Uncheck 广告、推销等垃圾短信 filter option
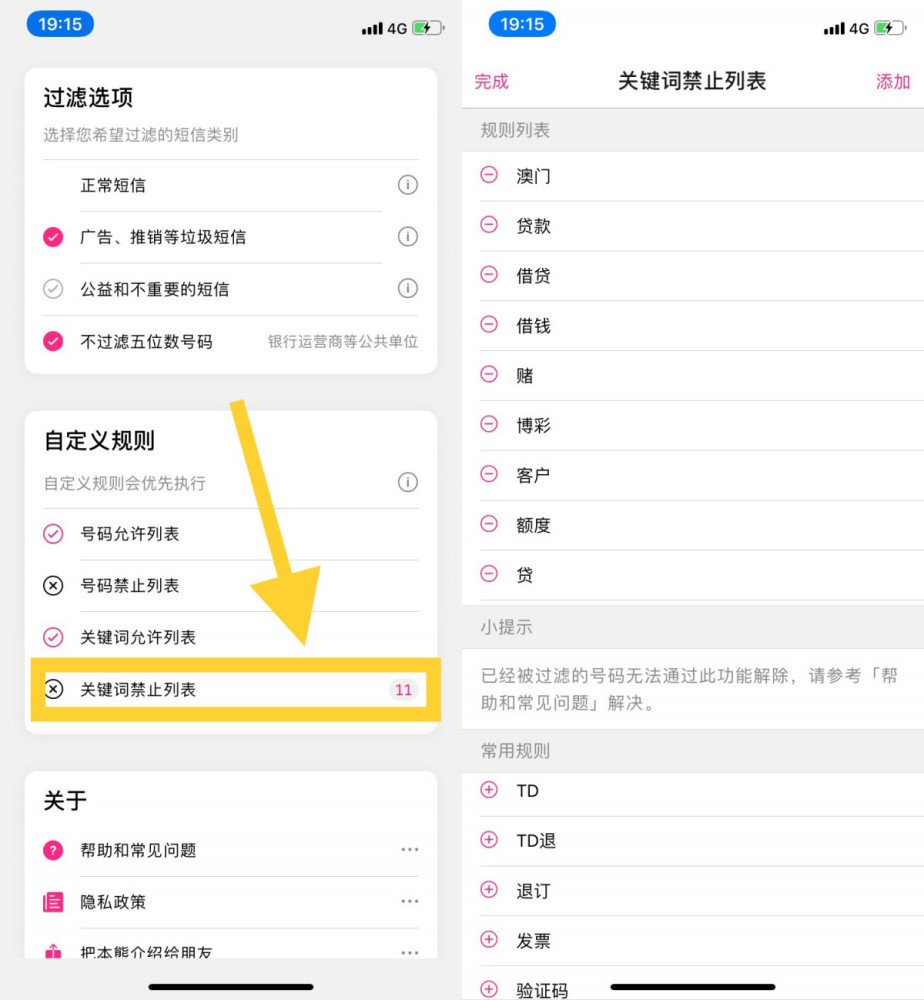The image size is (924, 1000). pyautogui.click(x=53, y=237)
